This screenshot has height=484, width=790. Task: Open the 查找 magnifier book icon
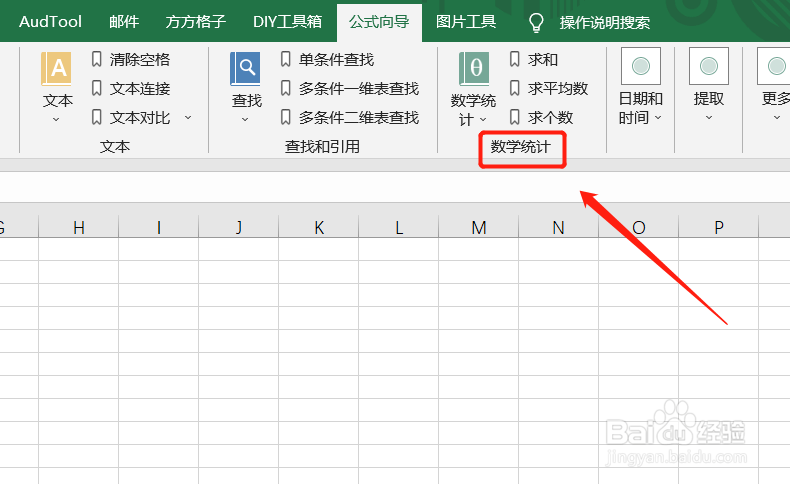click(245, 68)
